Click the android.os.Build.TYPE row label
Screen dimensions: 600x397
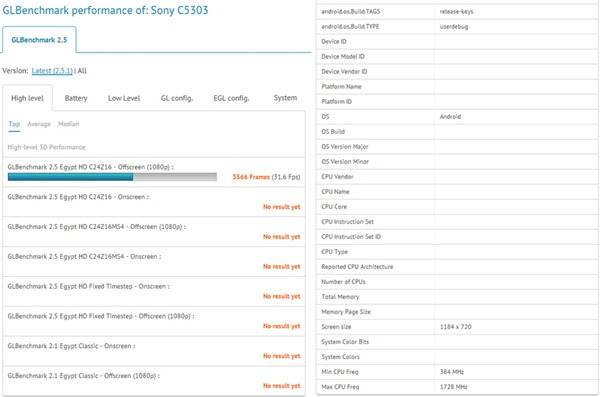pos(350,26)
